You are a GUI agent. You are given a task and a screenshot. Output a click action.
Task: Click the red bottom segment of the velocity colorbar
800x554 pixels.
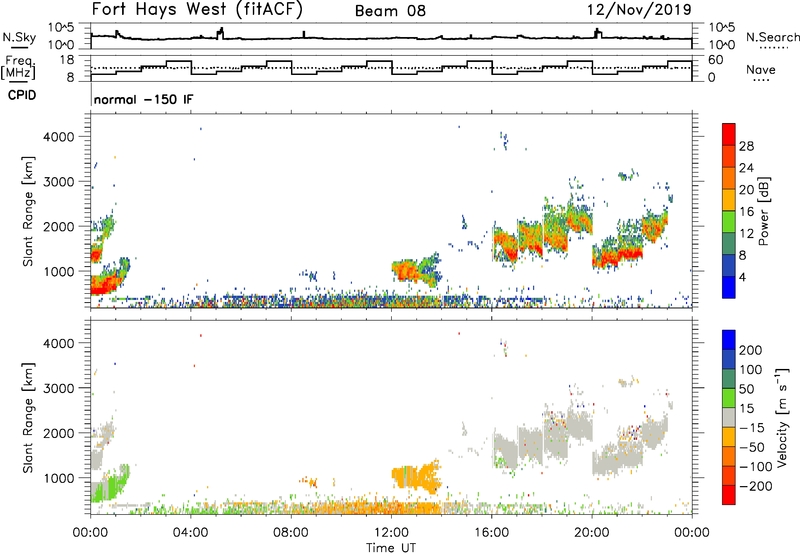pos(729,495)
